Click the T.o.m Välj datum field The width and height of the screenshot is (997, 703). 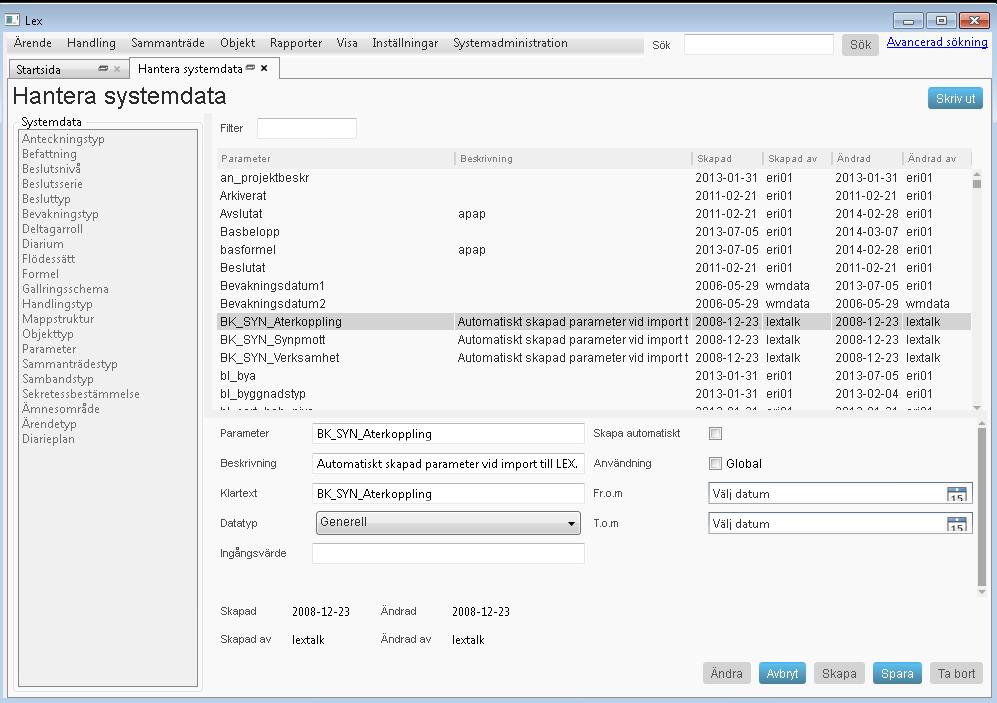(840, 524)
